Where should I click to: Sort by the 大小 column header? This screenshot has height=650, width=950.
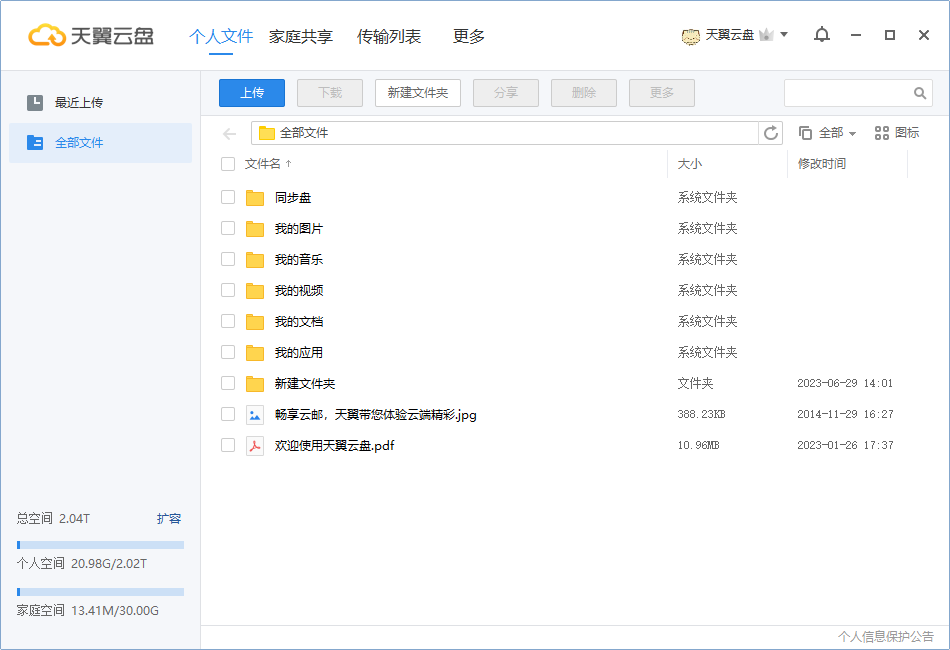(x=690, y=164)
